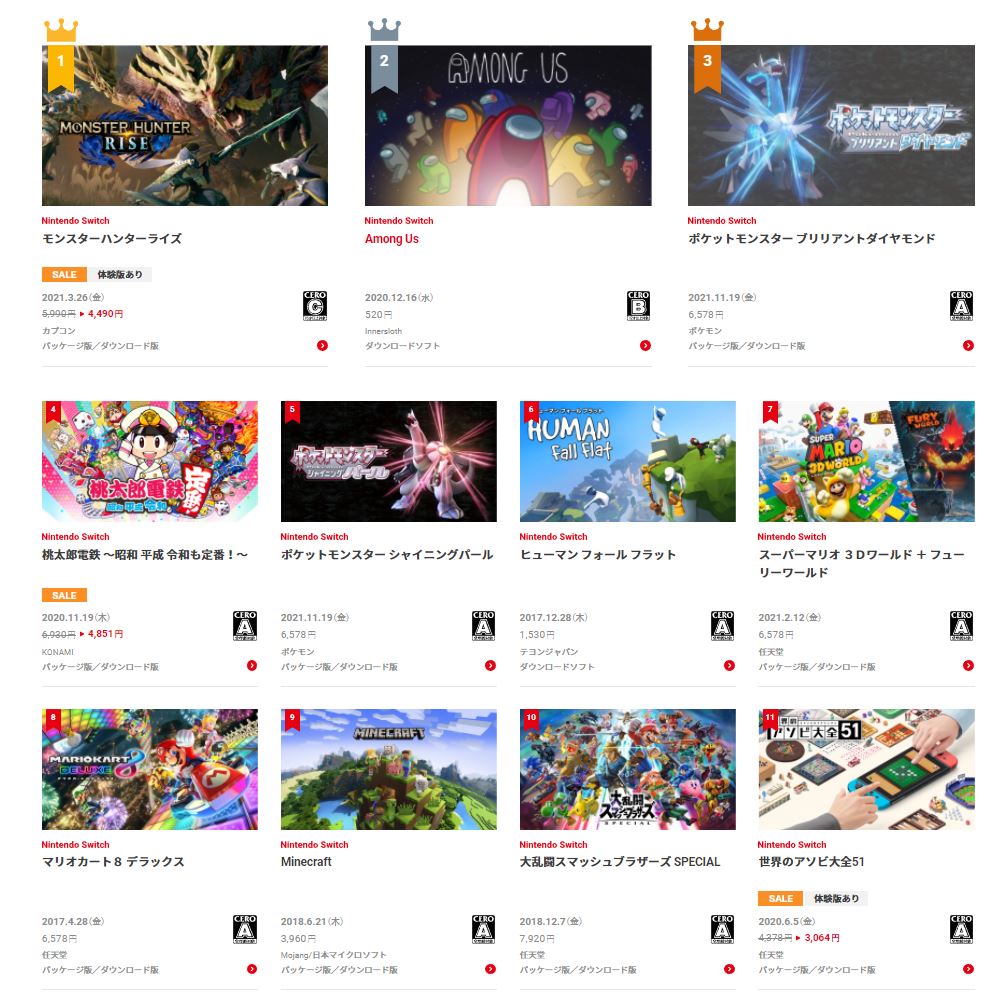The height and width of the screenshot is (996, 1003).
Task: Open the モンスターハンターライズ title link
Action: click(112, 239)
